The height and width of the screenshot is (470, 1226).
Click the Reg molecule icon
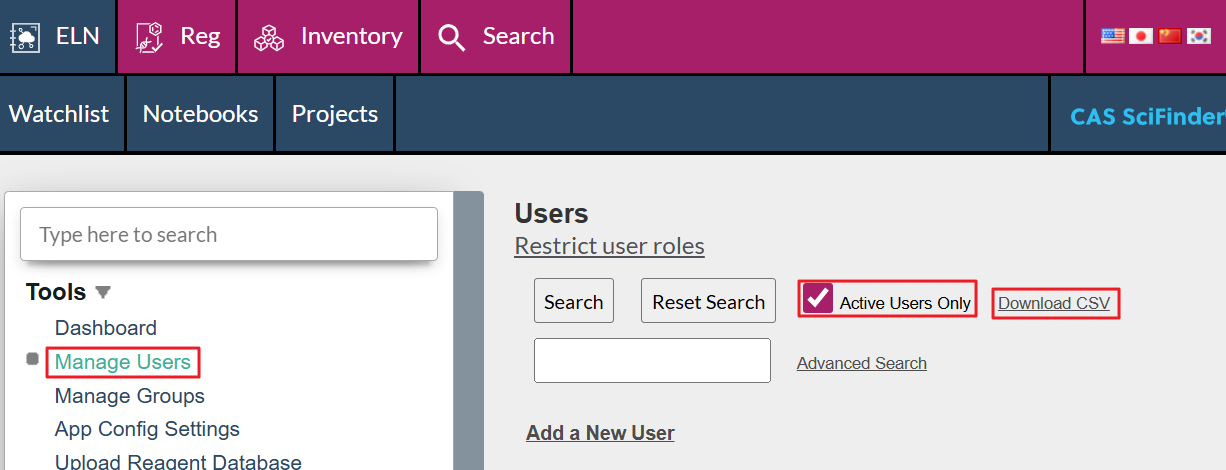(x=149, y=37)
